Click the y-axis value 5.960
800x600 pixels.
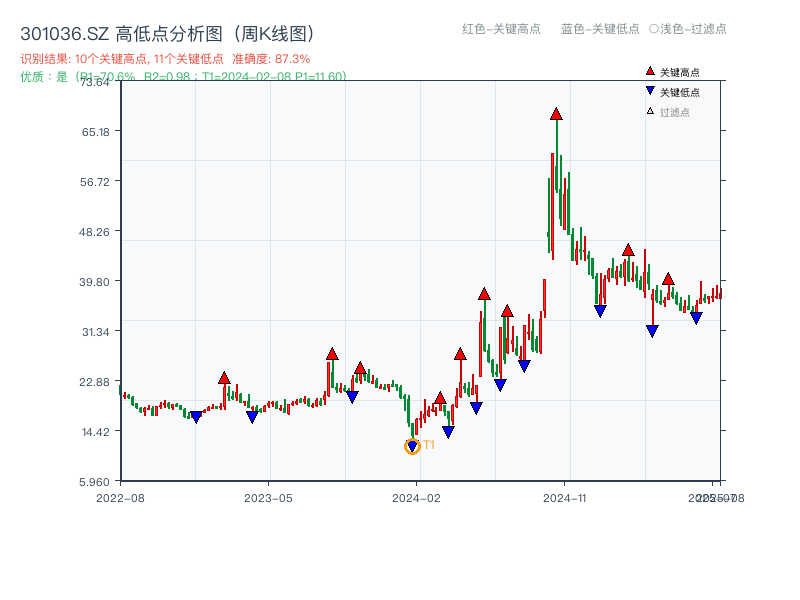[94, 482]
